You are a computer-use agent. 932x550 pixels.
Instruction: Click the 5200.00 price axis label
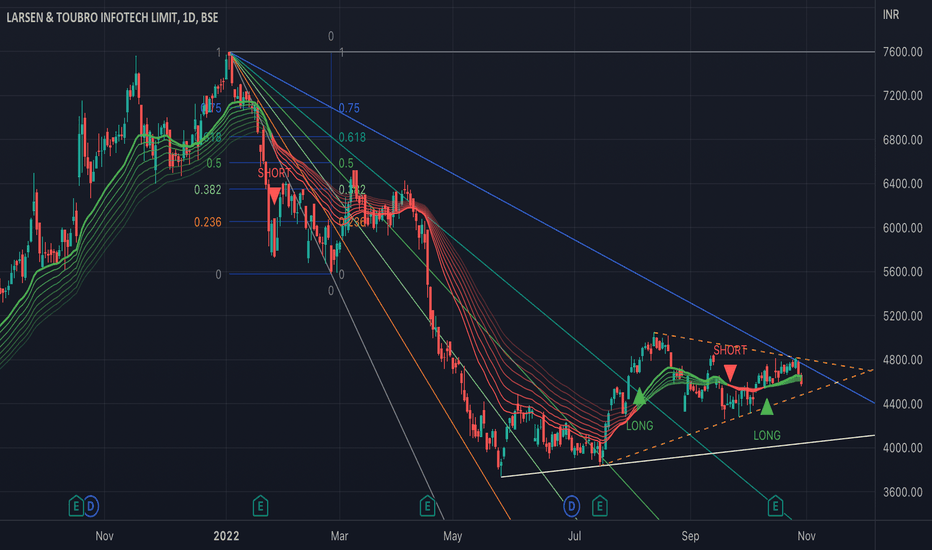point(902,316)
